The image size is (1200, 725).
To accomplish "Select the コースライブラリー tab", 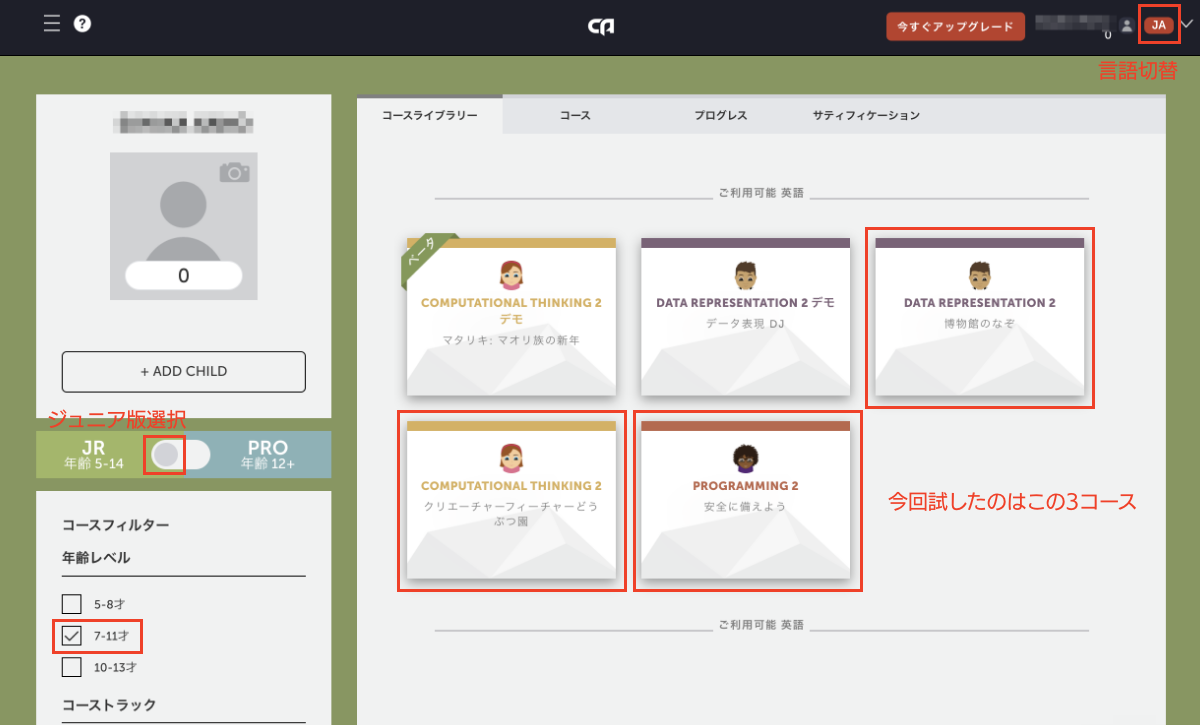I will click(x=430, y=115).
